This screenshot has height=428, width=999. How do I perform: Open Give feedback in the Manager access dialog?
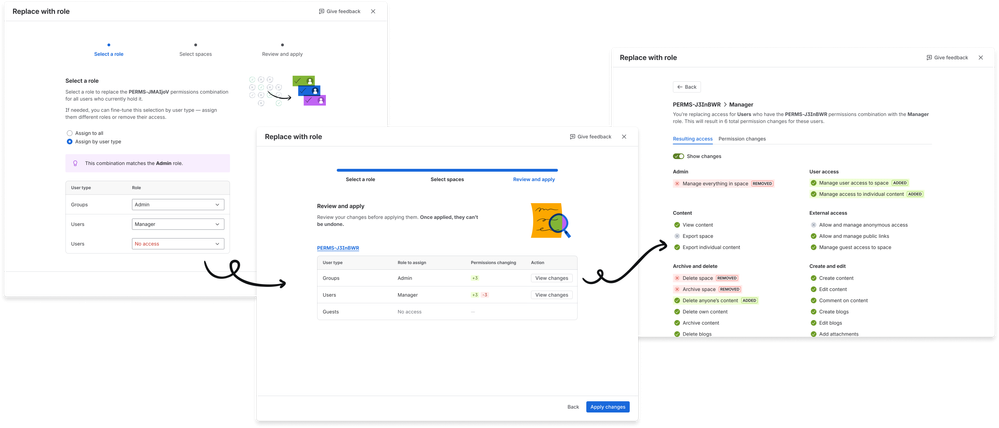click(x=947, y=57)
